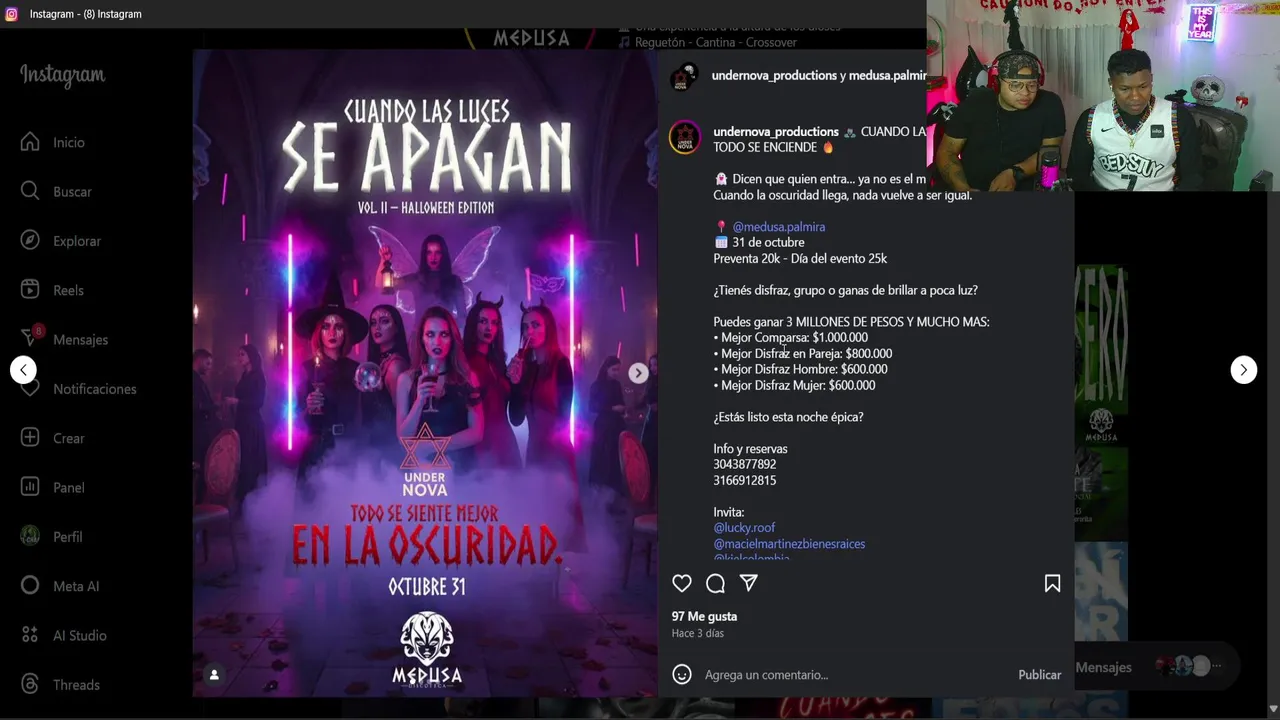
Task: Click Preventa 20k - Día del evento 25k
Action: pos(800,258)
